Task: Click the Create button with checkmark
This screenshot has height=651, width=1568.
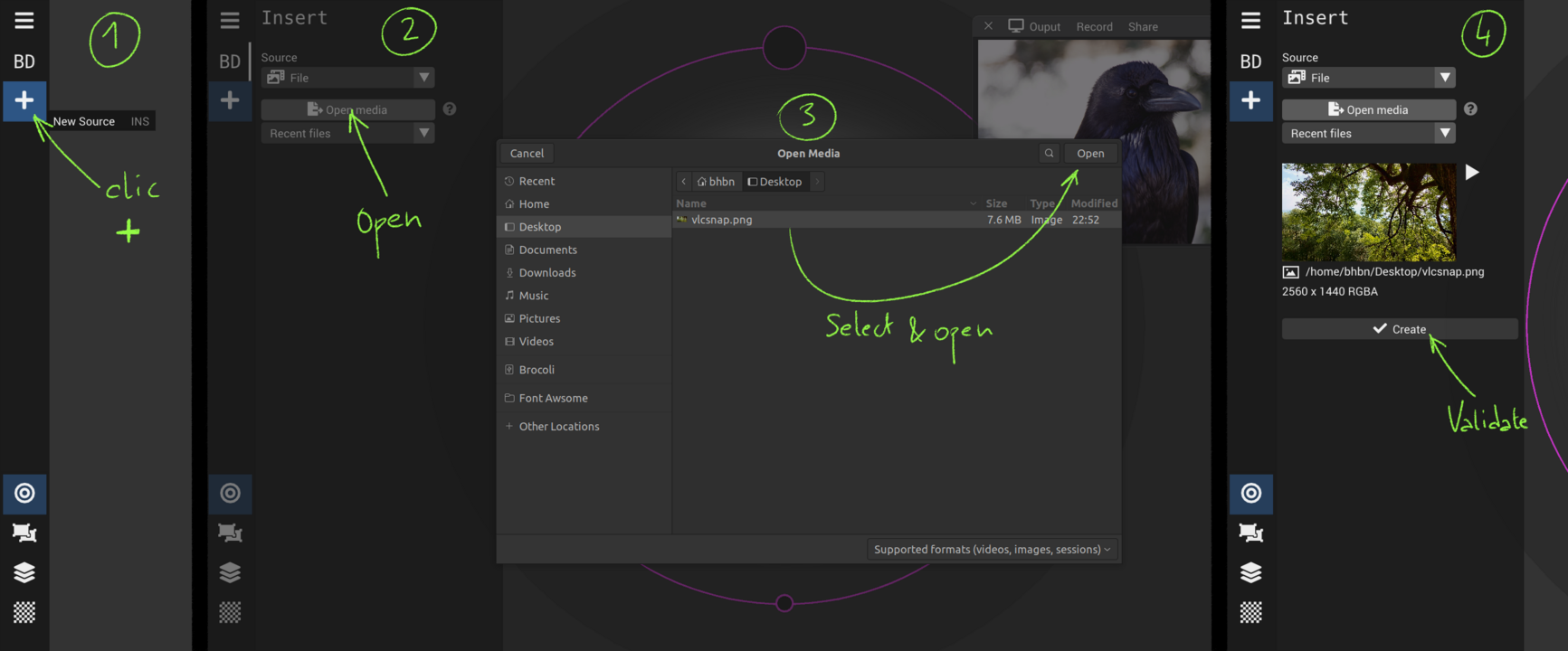Action: (1400, 329)
